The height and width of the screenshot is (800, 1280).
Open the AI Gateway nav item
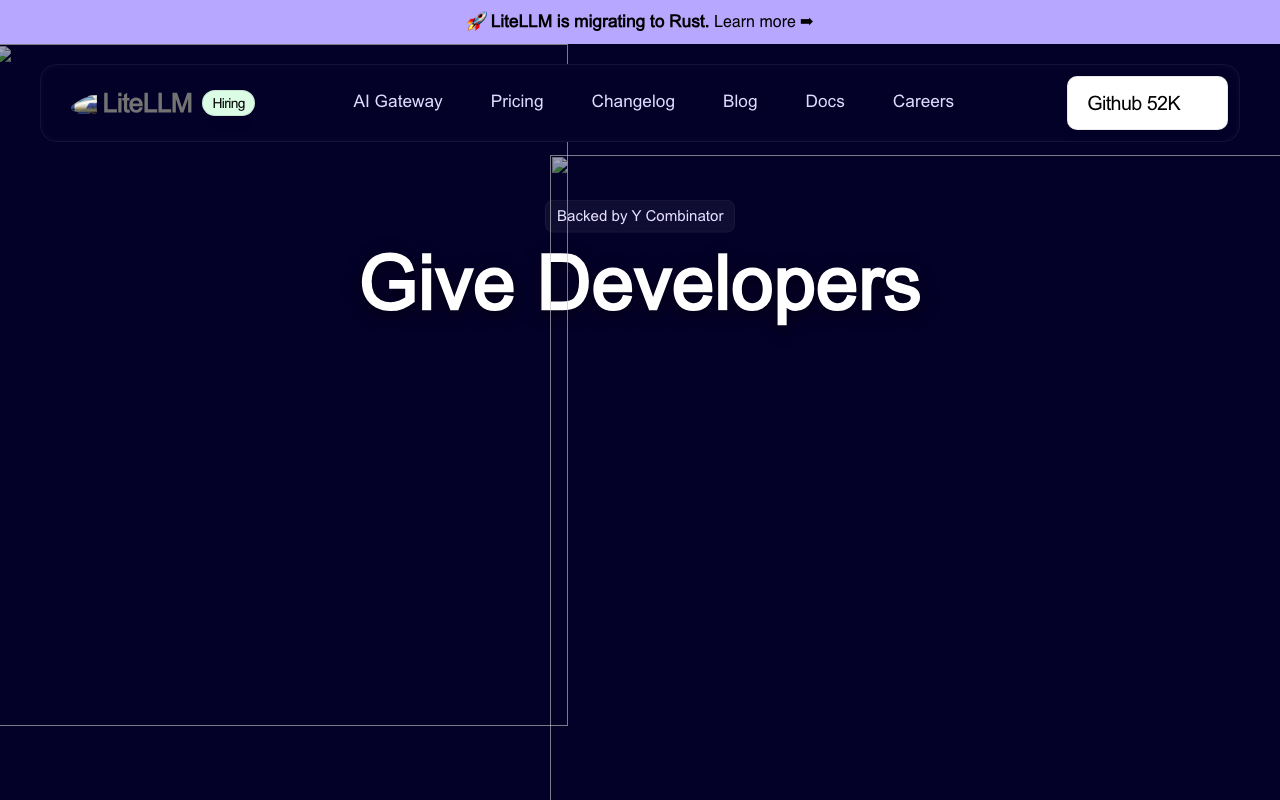click(398, 101)
